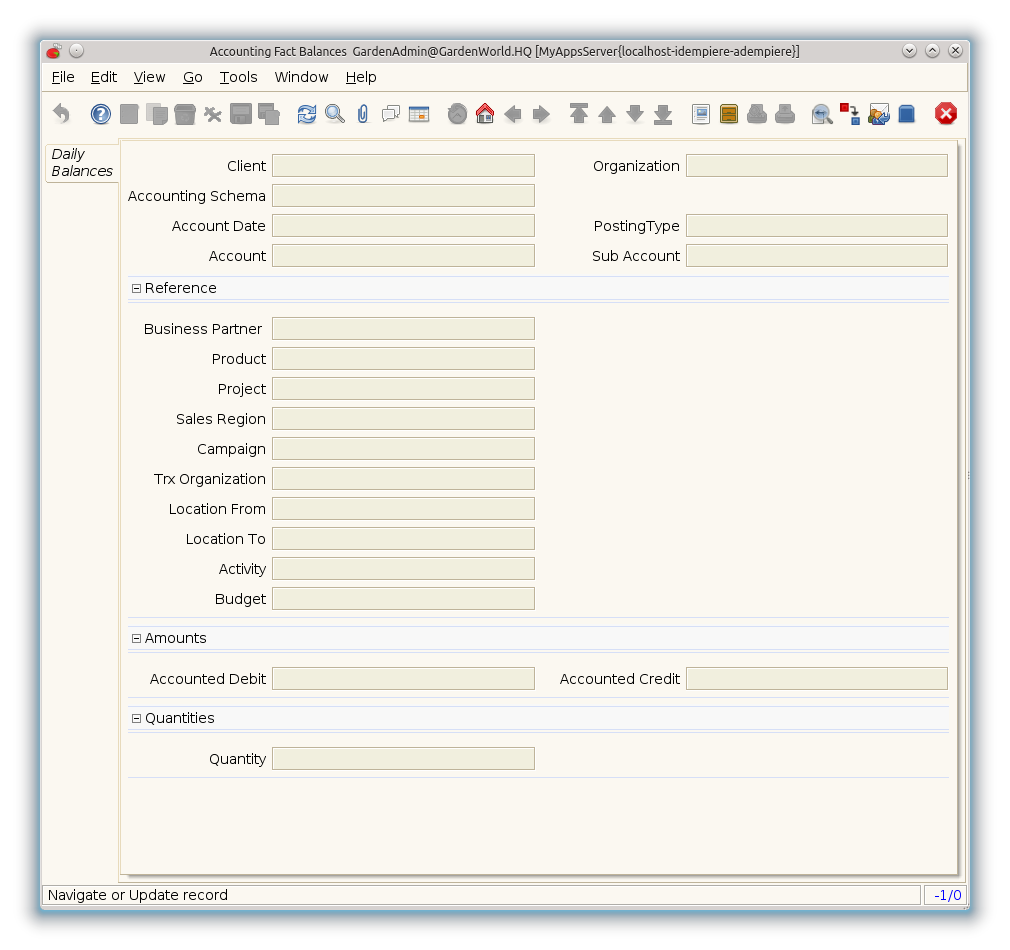Open the View menu

click(x=149, y=77)
